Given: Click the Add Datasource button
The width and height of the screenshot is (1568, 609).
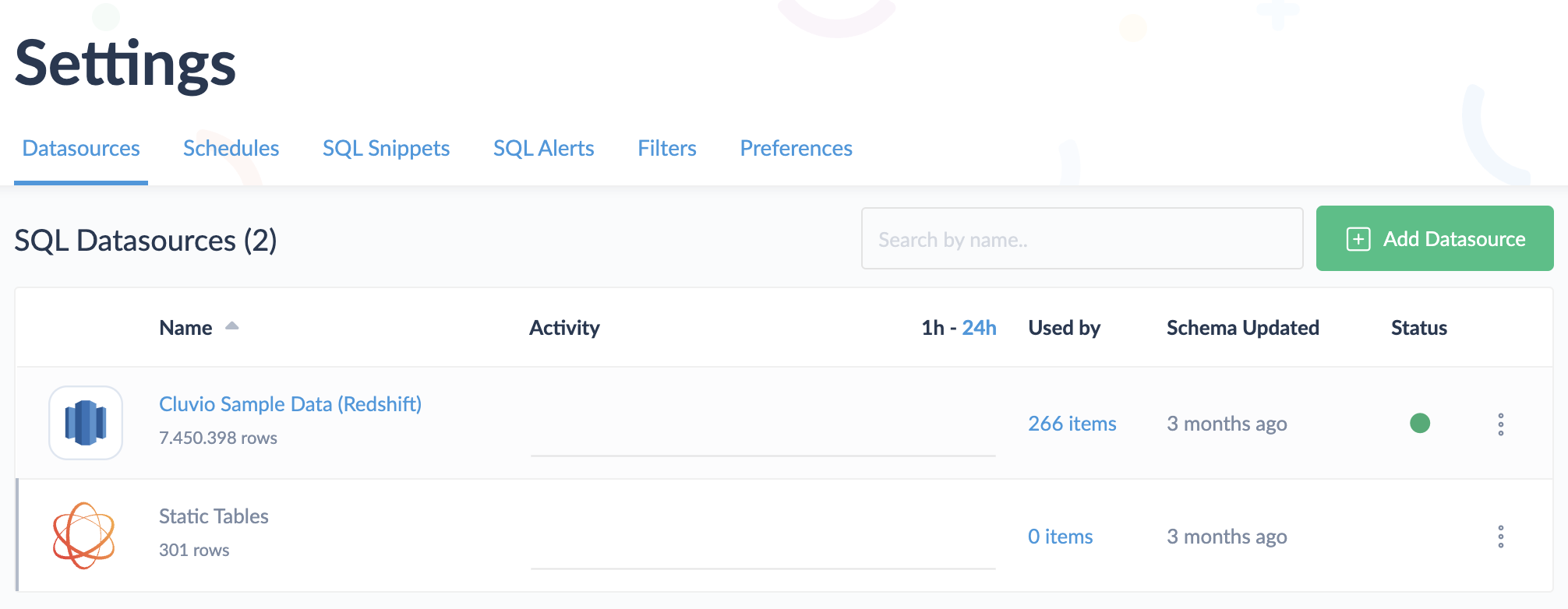Looking at the screenshot, I should (x=1435, y=238).
